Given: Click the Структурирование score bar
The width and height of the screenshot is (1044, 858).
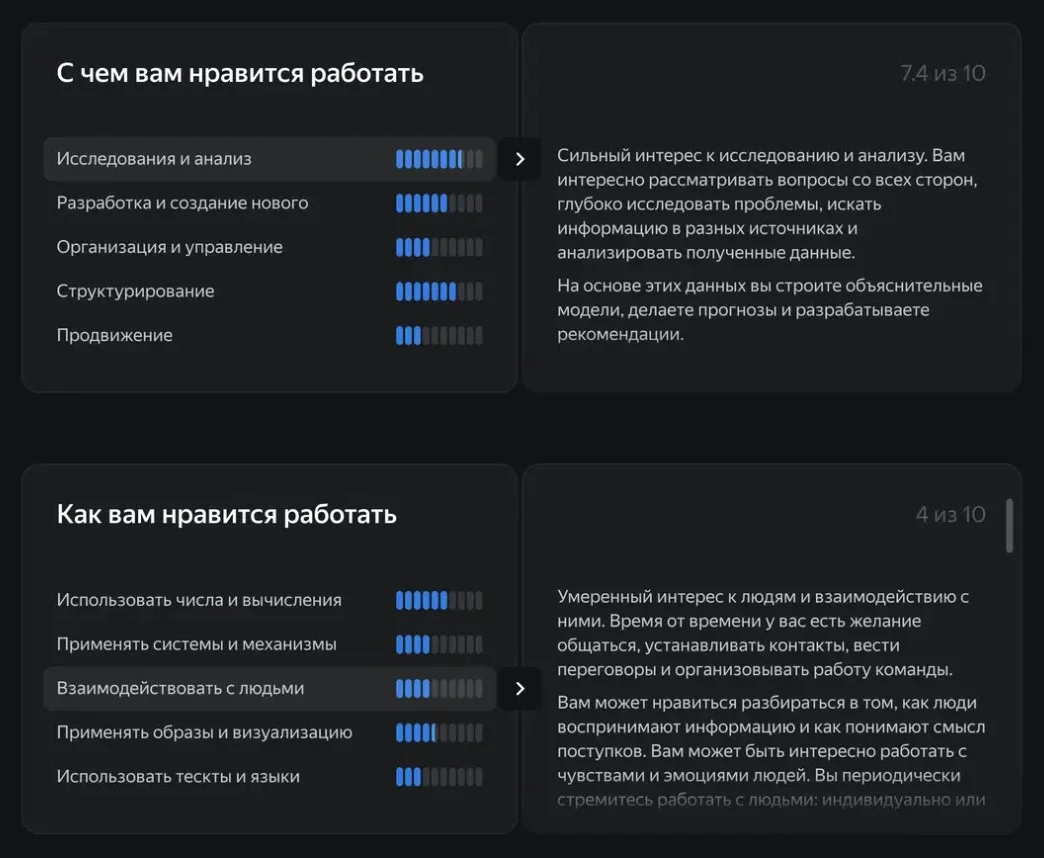Looking at the screenshot, I should (439, 292).
